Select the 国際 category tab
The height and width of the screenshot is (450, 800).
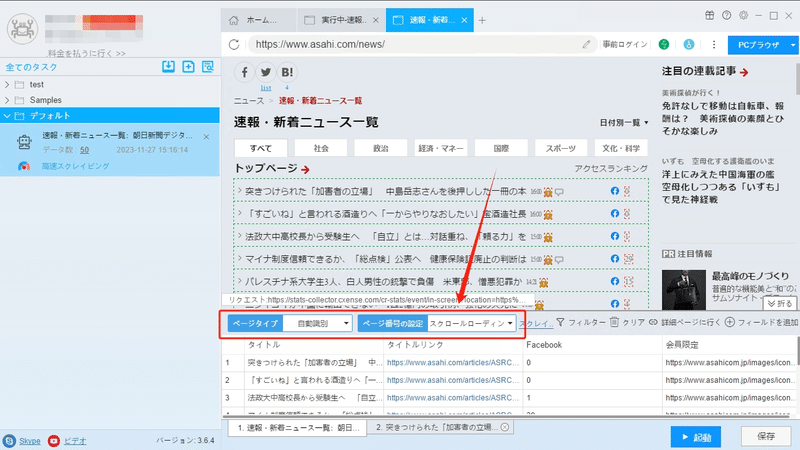(501, 148)
